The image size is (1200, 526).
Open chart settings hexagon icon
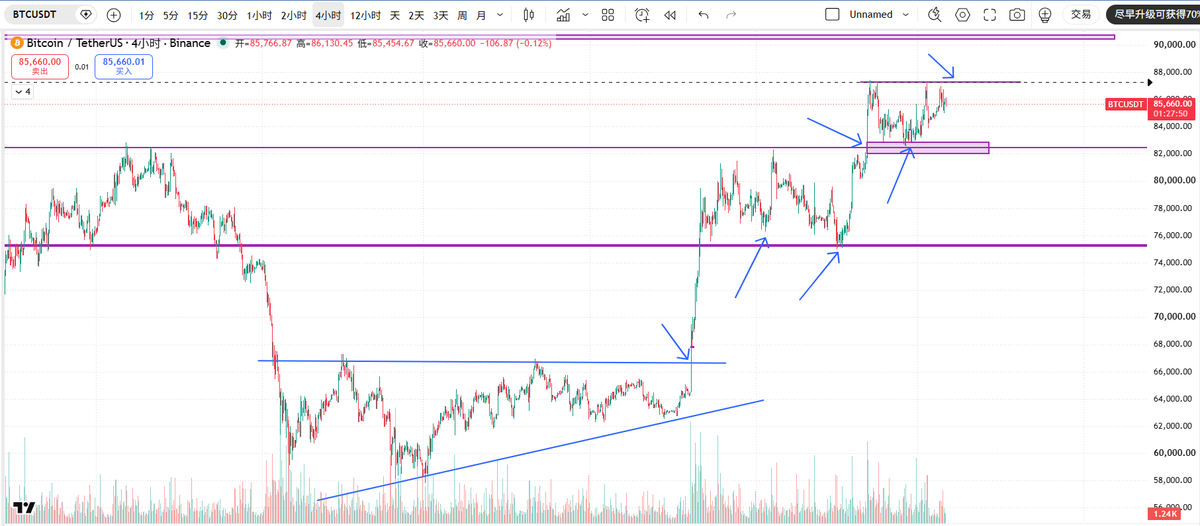pos(962,15)
